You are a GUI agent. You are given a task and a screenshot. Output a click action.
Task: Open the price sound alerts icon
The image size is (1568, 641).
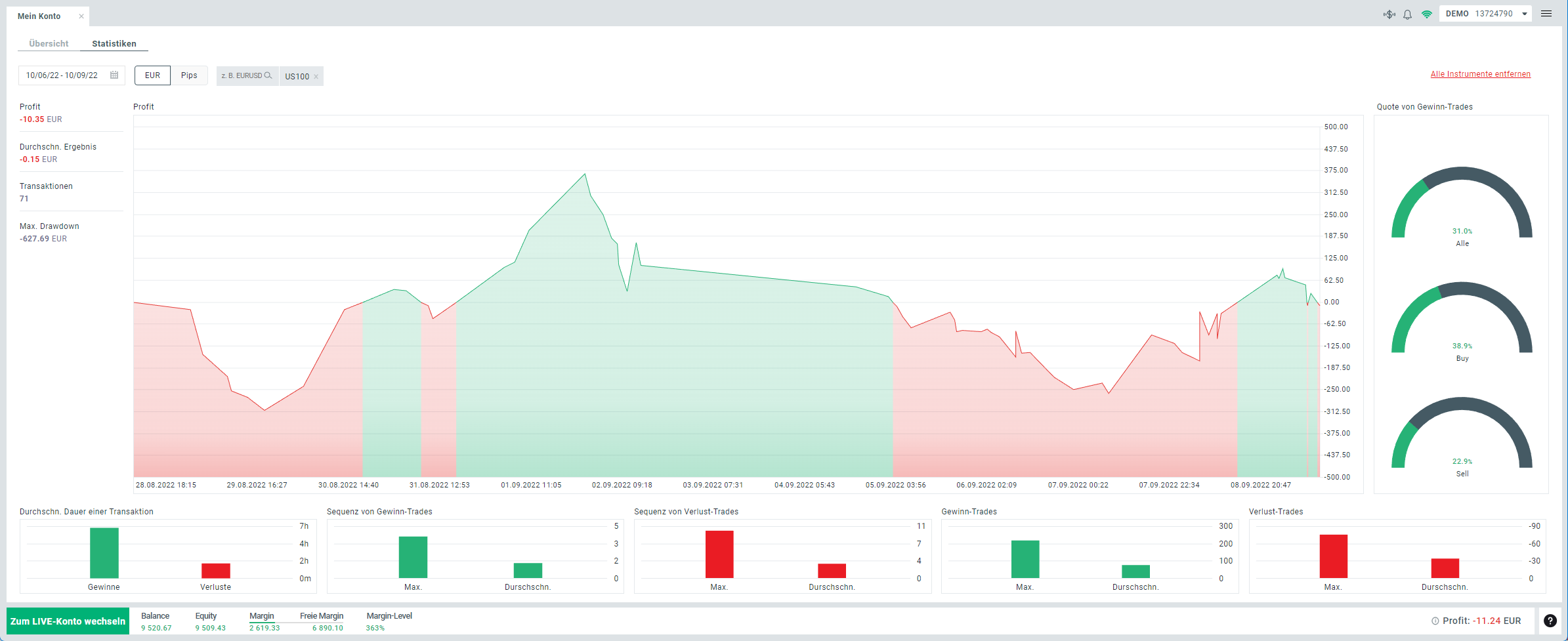(x=1389, y=14)
